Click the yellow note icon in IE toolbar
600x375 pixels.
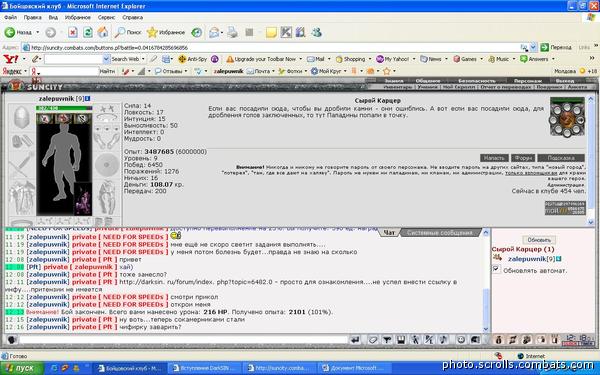pos(271,33)
